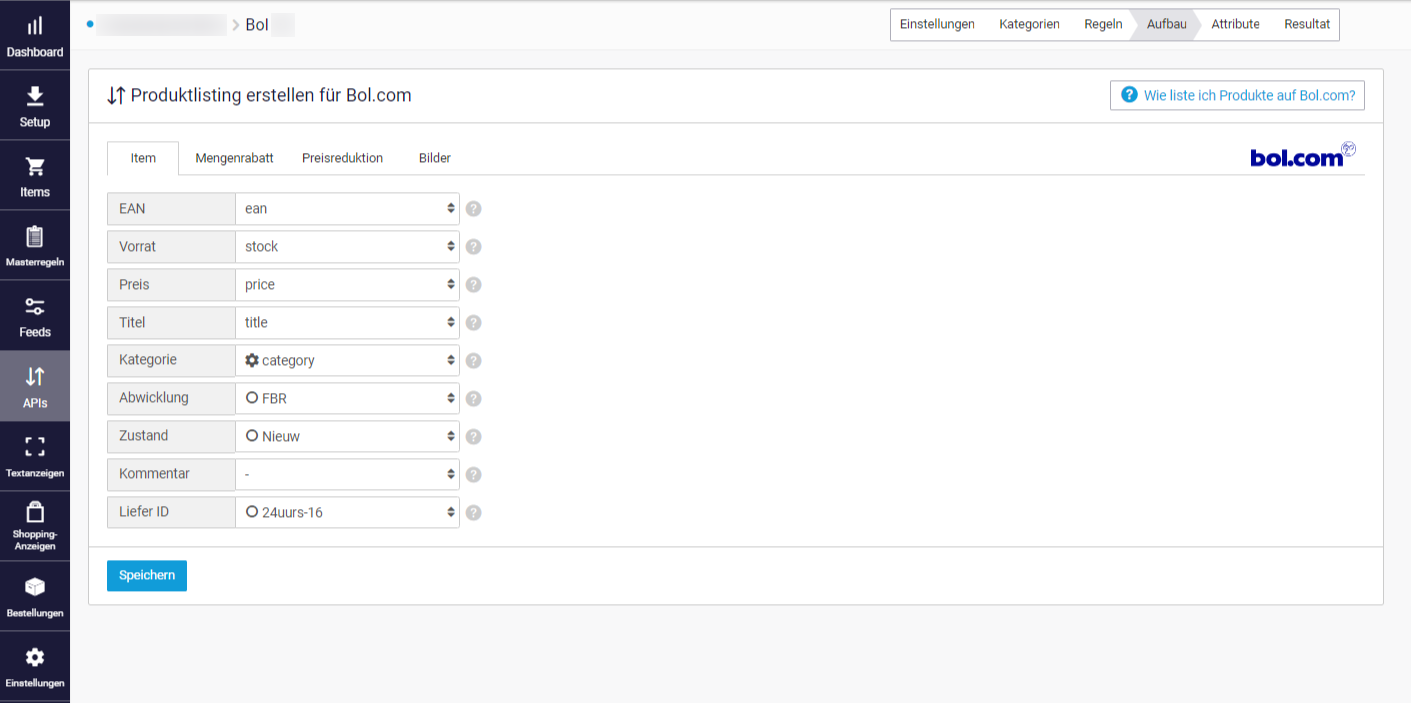Click the Kommentar field label
1411x703 pixels.
pyautogui.click(x=171, y=474)
